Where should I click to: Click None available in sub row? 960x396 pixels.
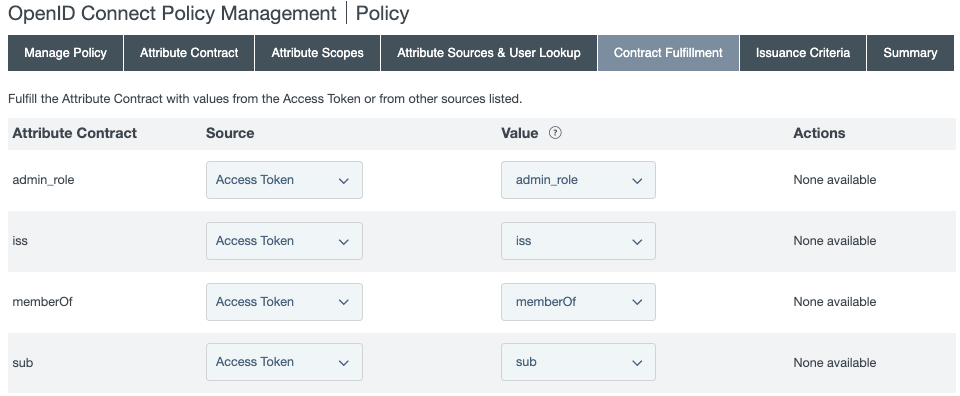point(834,363)
